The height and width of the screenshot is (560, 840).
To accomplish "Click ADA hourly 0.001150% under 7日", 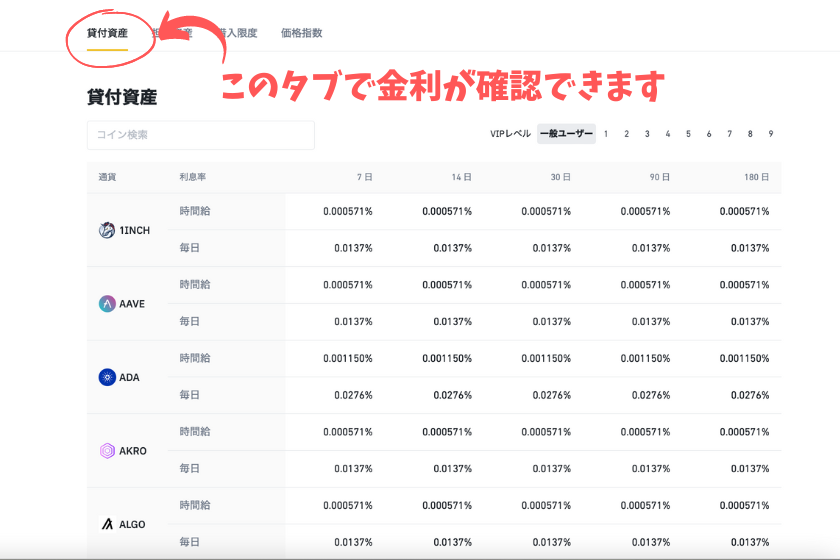I will coord(348,358).
